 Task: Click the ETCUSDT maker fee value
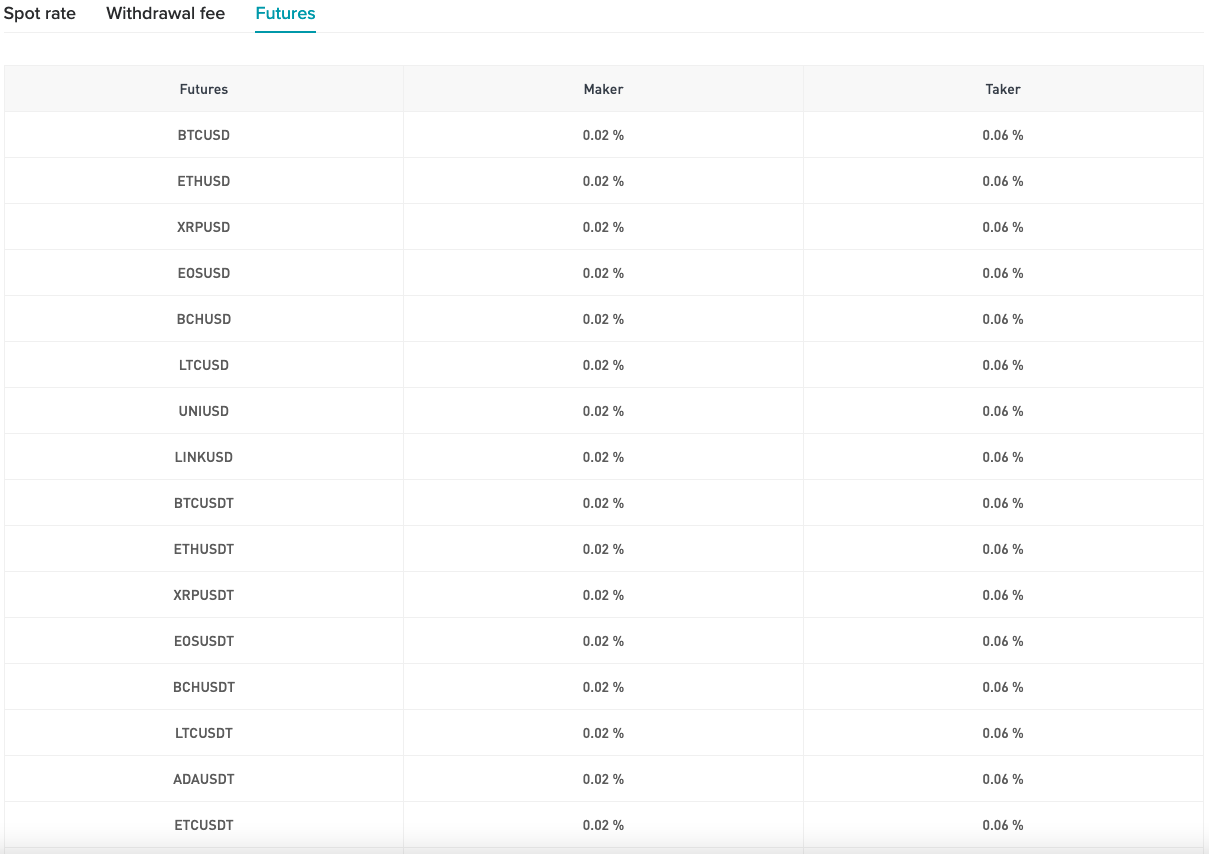pos(603,825)
